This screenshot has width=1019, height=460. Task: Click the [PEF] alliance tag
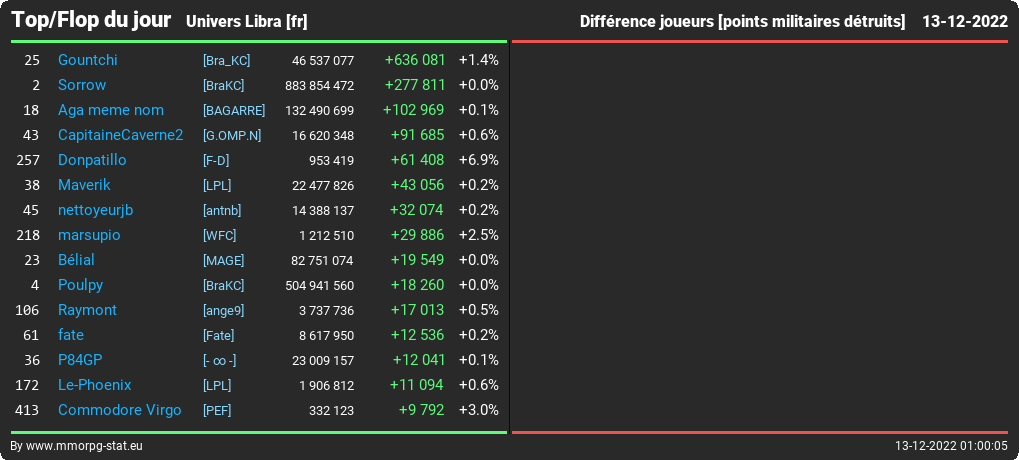(217, 411)
